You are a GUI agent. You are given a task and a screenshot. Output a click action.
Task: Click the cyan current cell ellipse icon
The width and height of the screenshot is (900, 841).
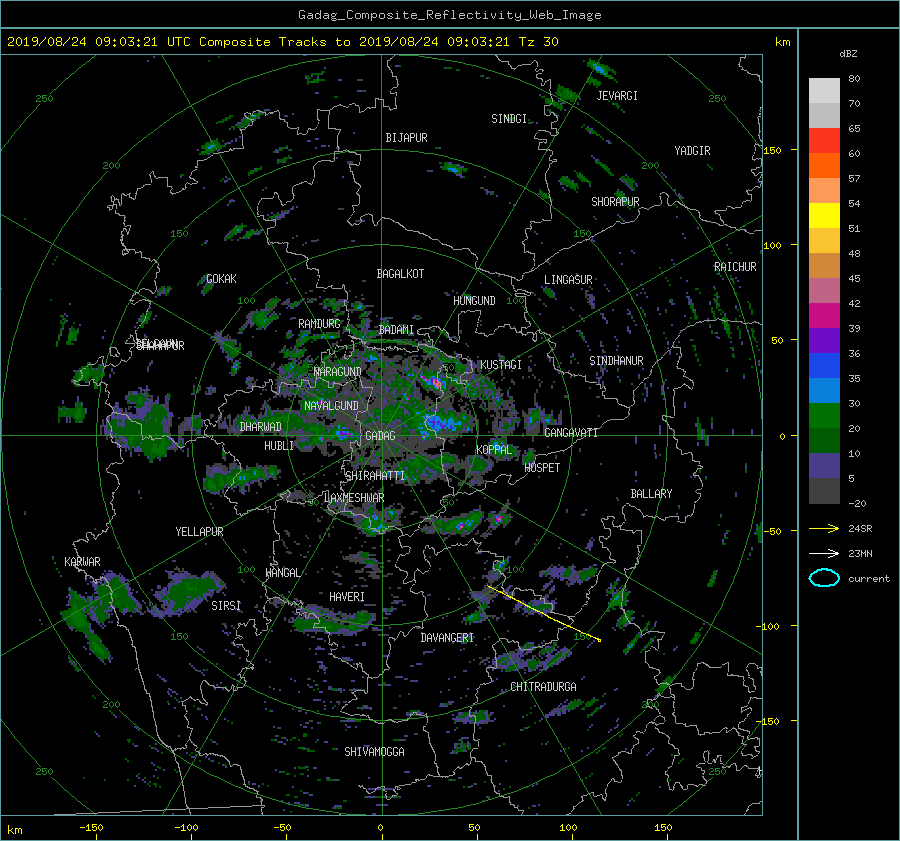pos(824,578)
